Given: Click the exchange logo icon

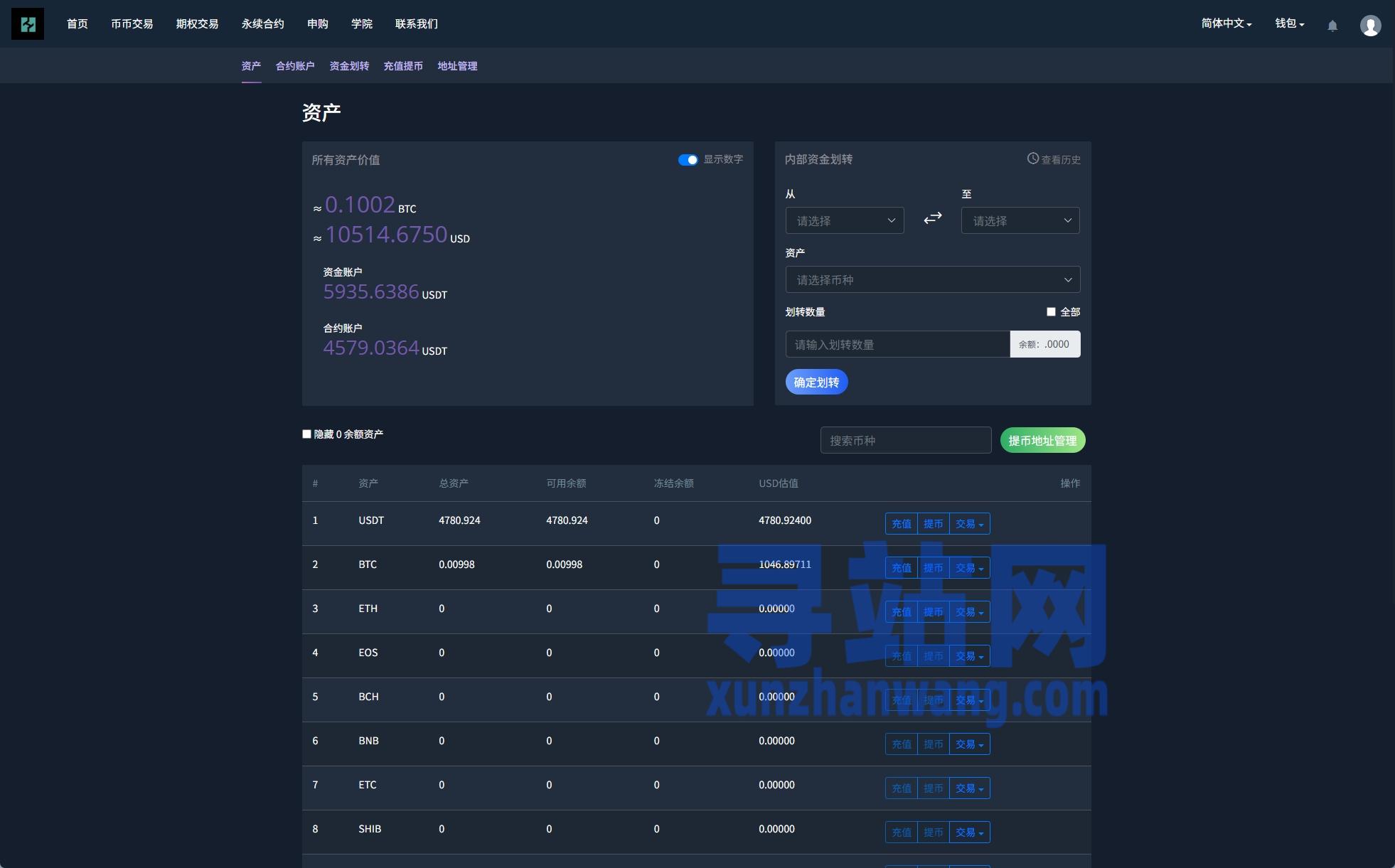Looking at the screenshot, I should pos(28,24).
